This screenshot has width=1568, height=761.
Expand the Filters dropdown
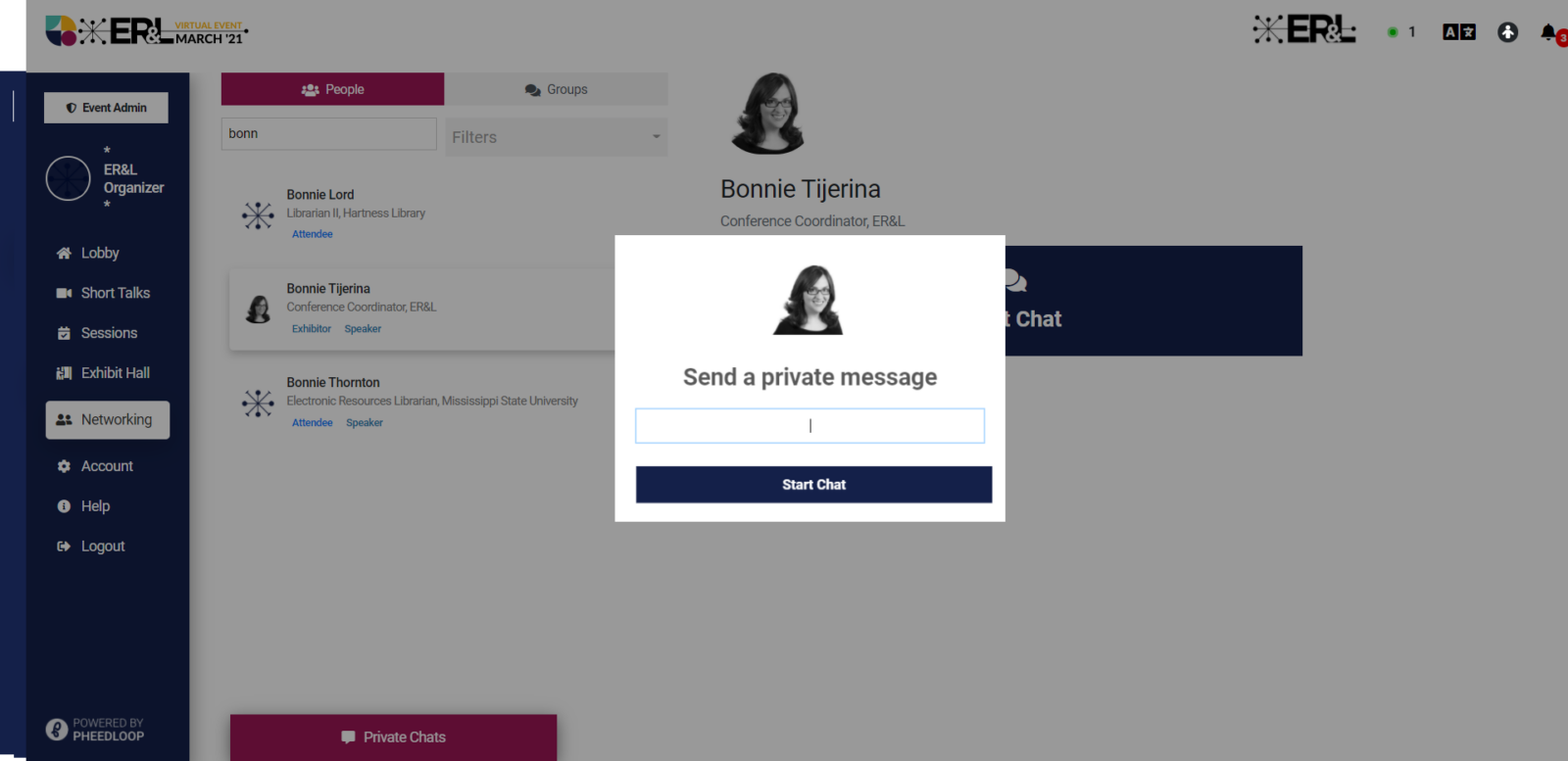[x=556, y=137]
